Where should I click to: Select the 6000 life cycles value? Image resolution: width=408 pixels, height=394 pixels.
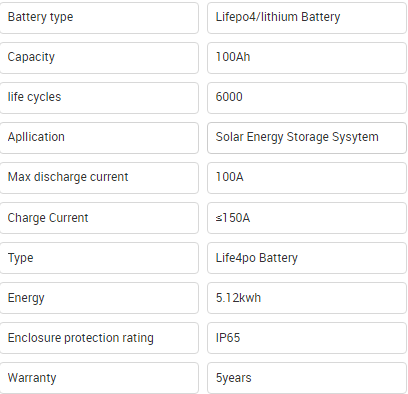pos(307,98)
